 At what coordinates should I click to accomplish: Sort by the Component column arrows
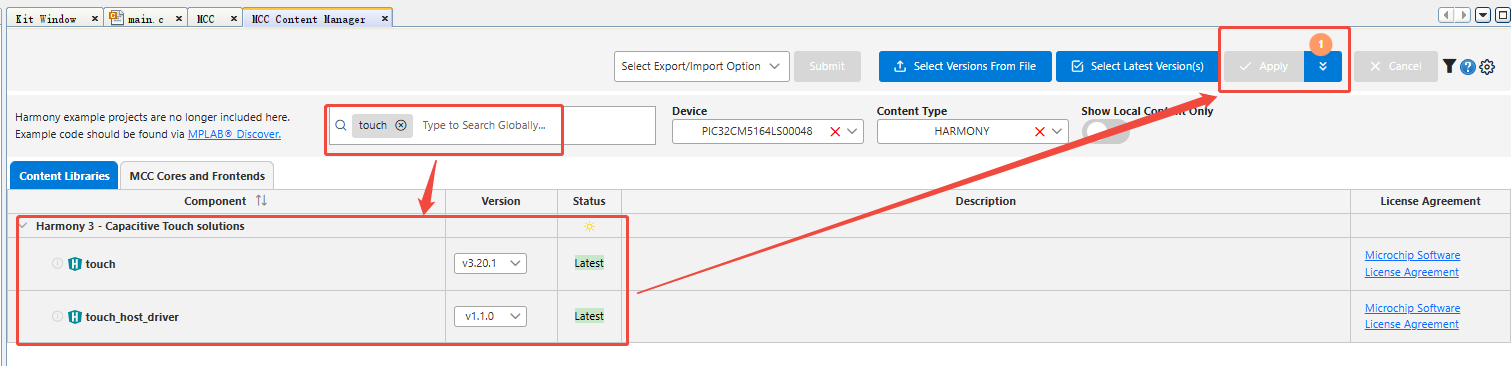(261, 201)
